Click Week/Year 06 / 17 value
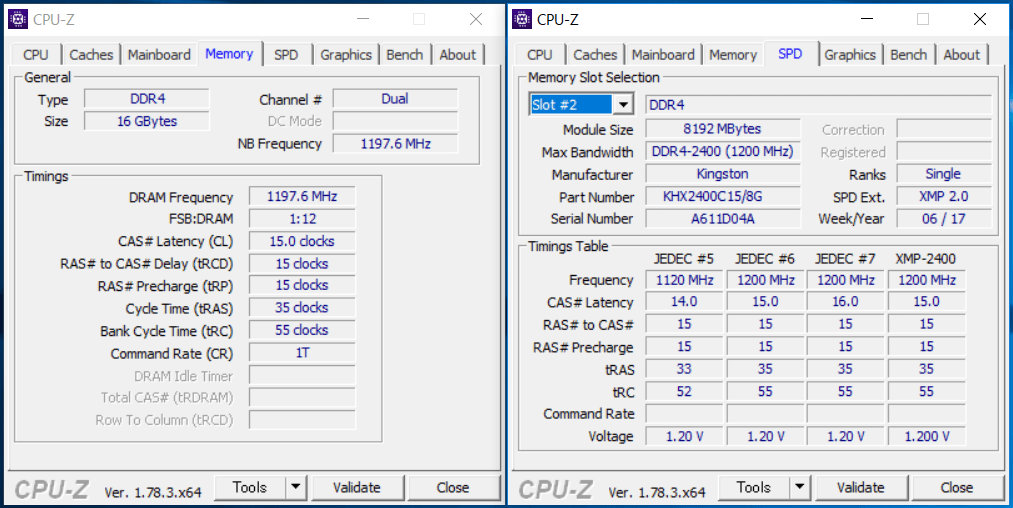The image size is (1013, 508). (x=944, y=218)
